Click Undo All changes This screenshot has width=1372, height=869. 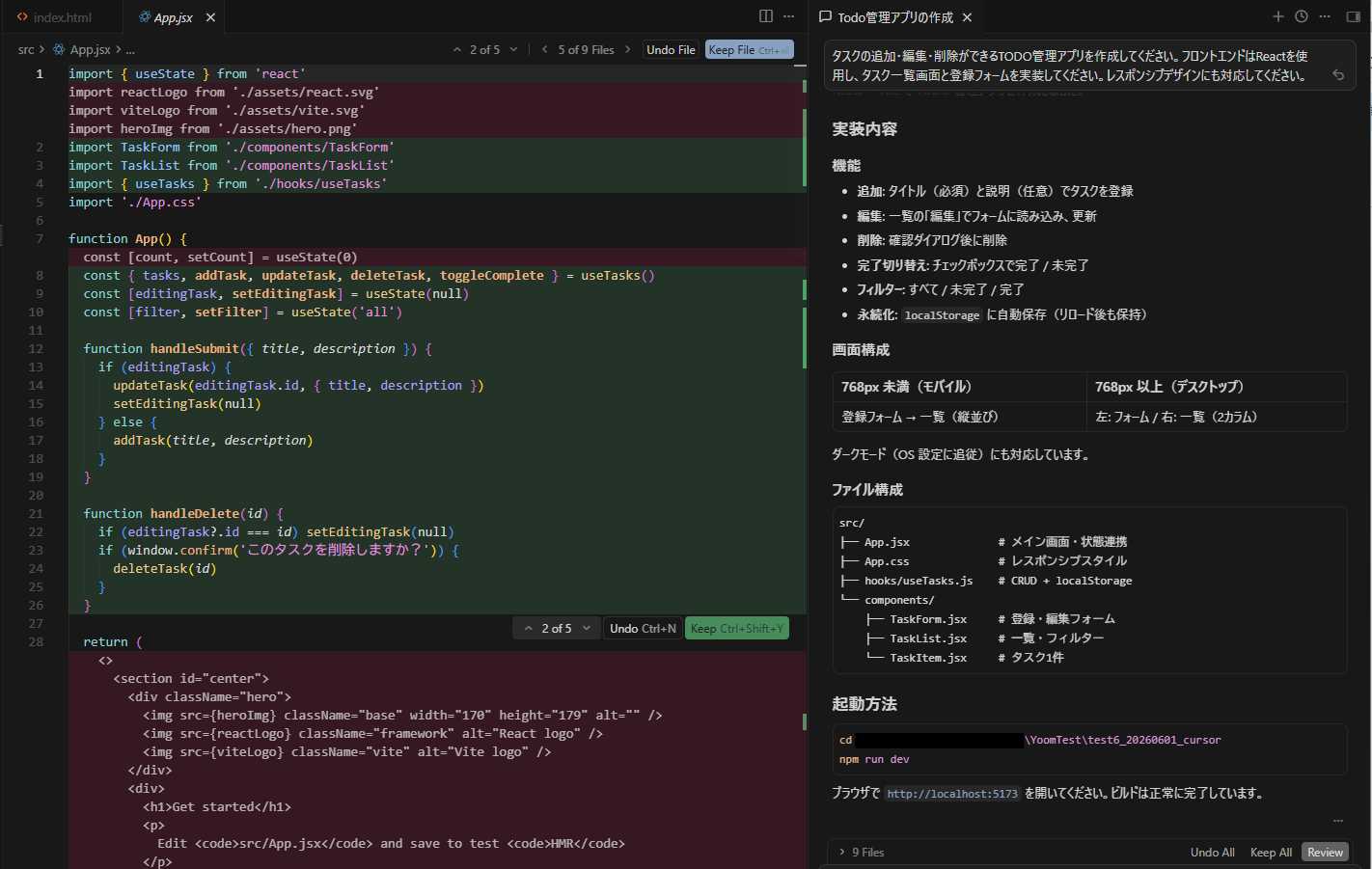[x=1212, y=853]
